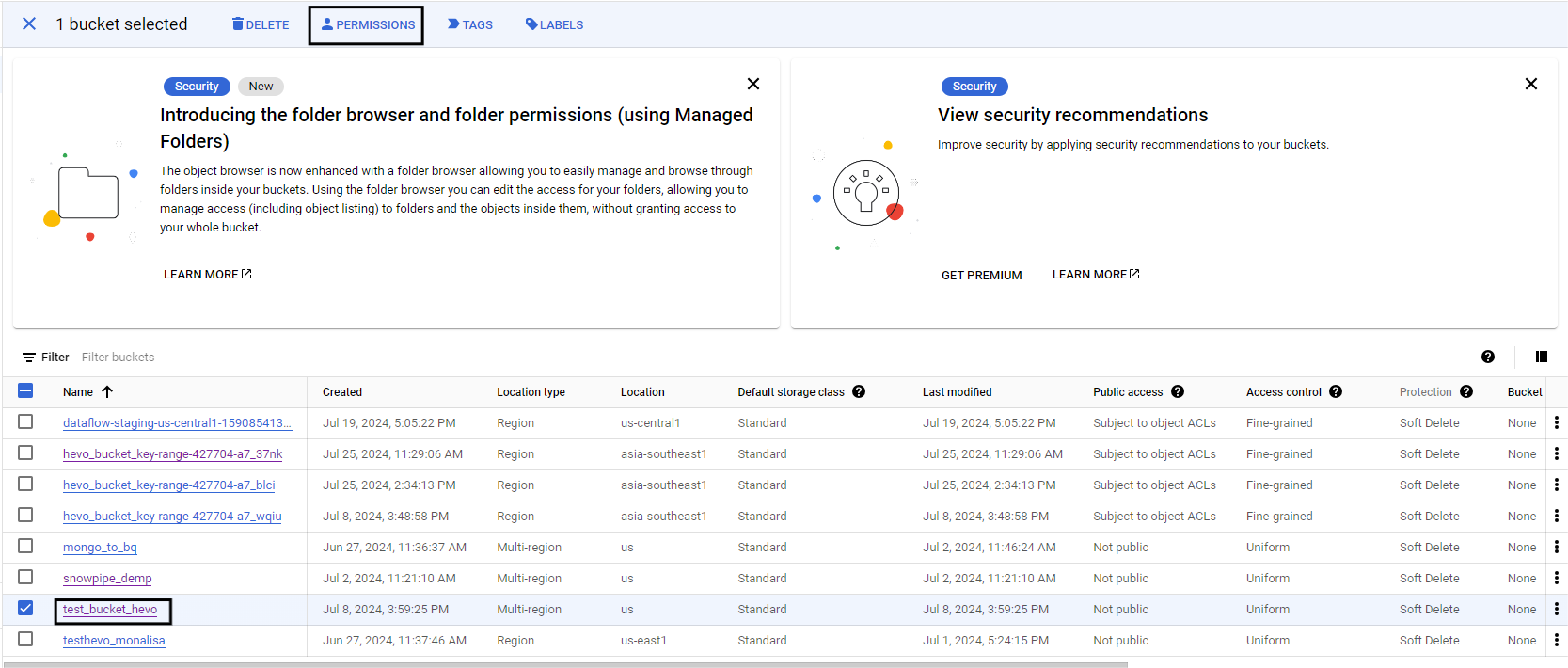Click LEARN MORE on the folder browser card

tap(208, 275)
